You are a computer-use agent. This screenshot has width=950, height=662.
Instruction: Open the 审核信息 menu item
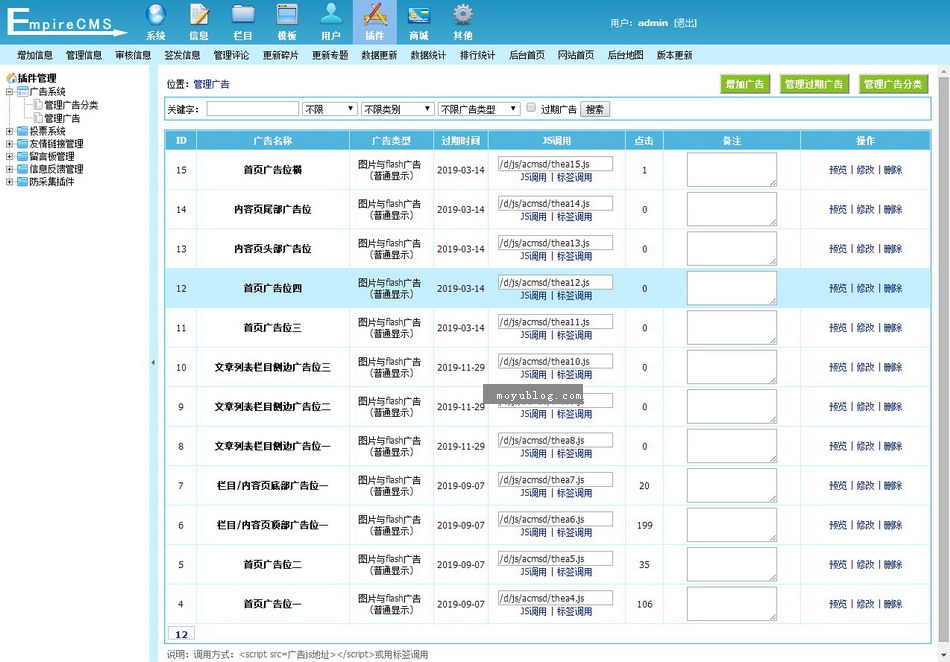pyautogui.click(x=133, y=55)
